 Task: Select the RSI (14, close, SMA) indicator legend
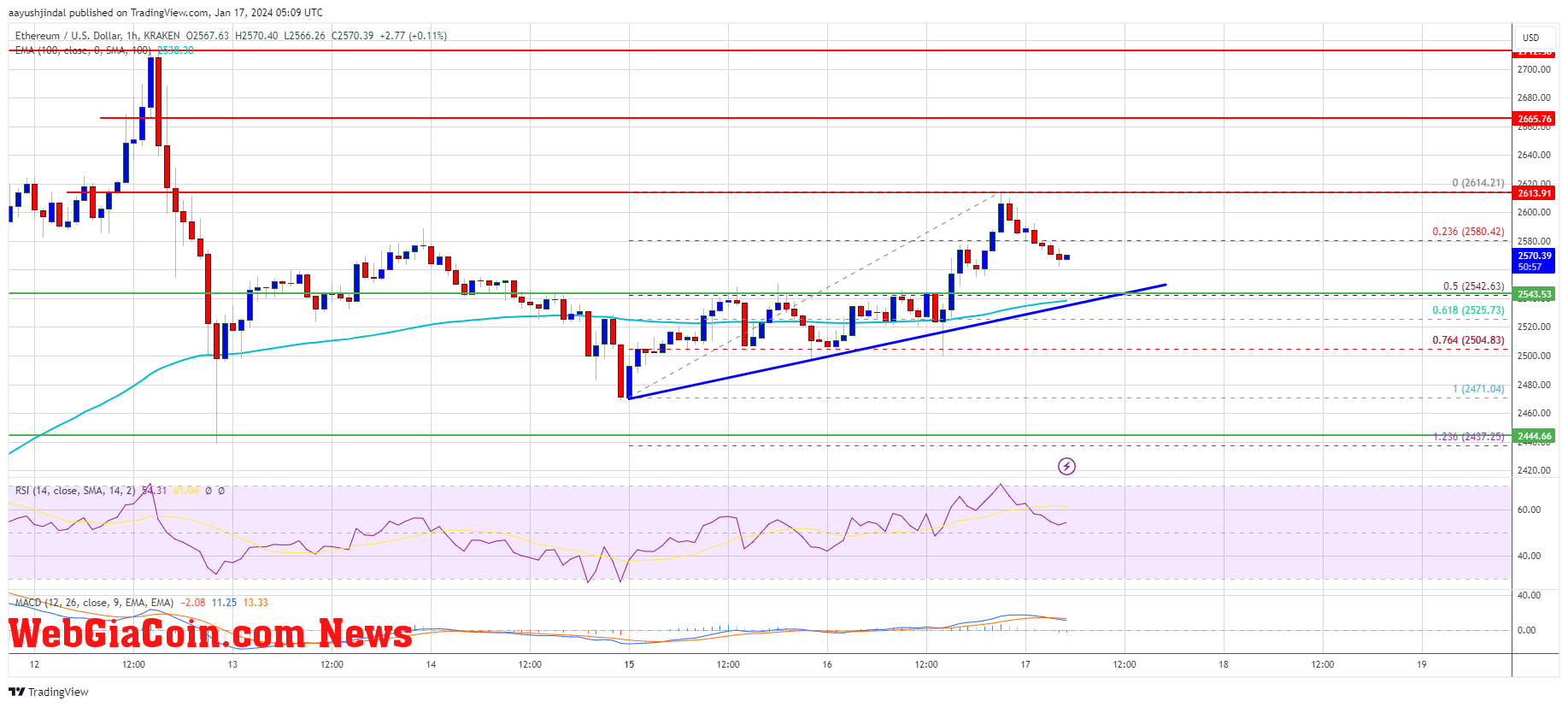[75, 491]
